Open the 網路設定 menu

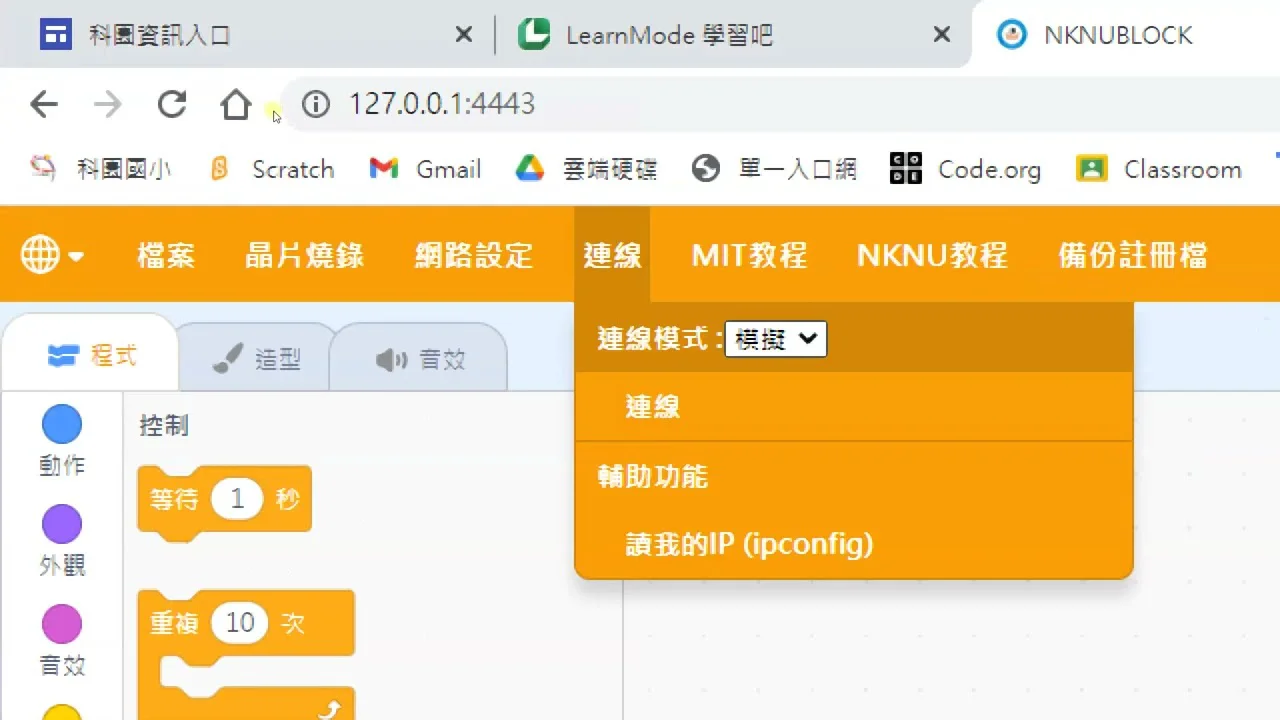[x=475, y=256]
